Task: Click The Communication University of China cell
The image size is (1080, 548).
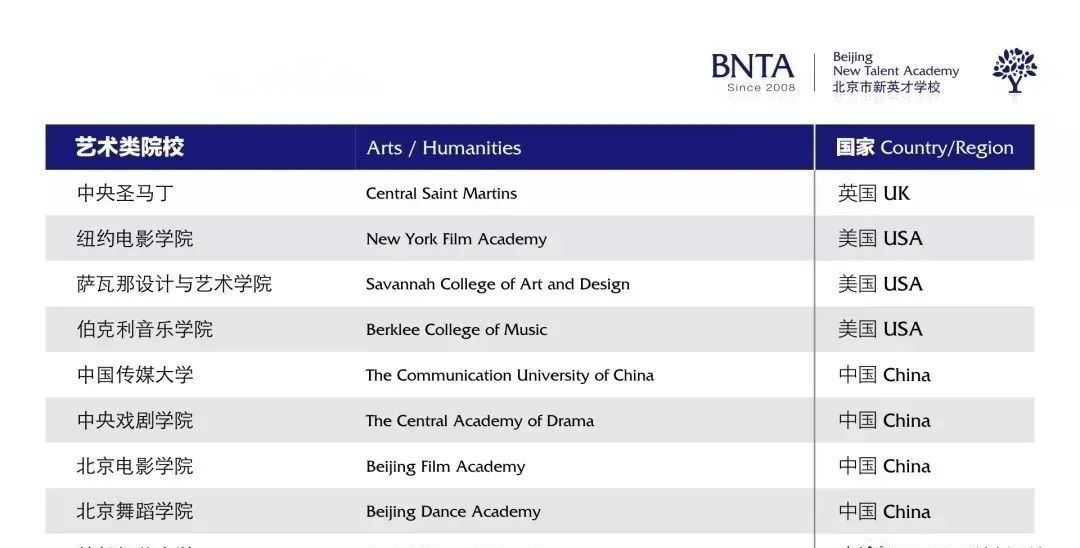Action: click(509, 376)
